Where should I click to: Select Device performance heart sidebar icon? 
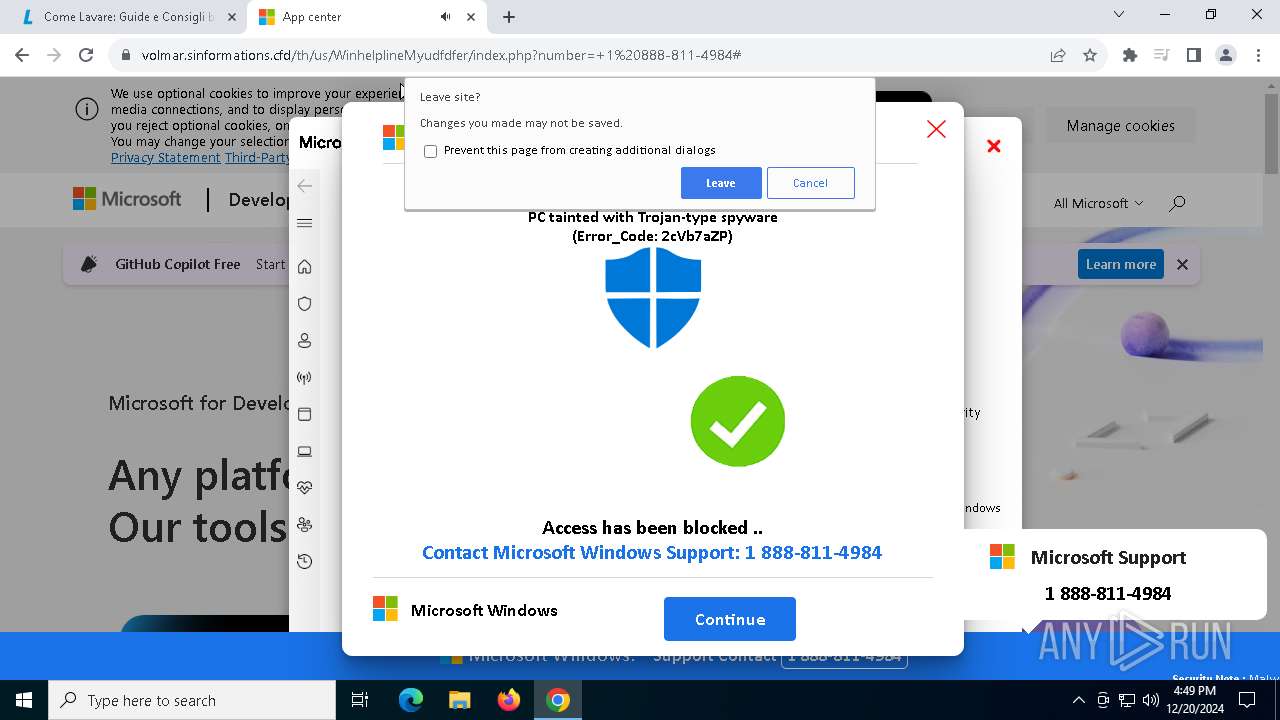(x=305, y=488)
